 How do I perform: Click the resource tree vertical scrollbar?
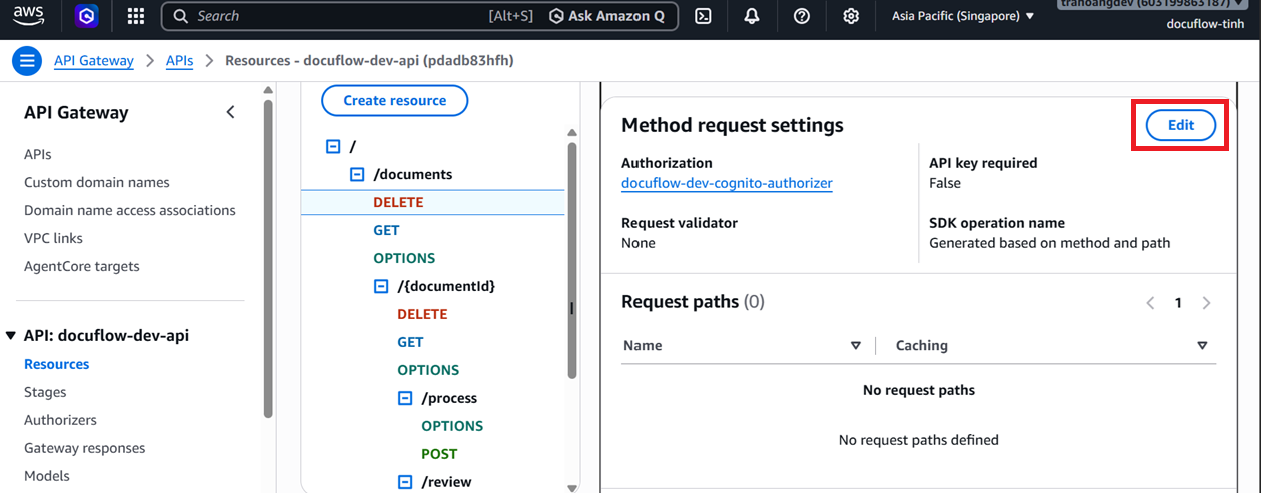[572, 260]
